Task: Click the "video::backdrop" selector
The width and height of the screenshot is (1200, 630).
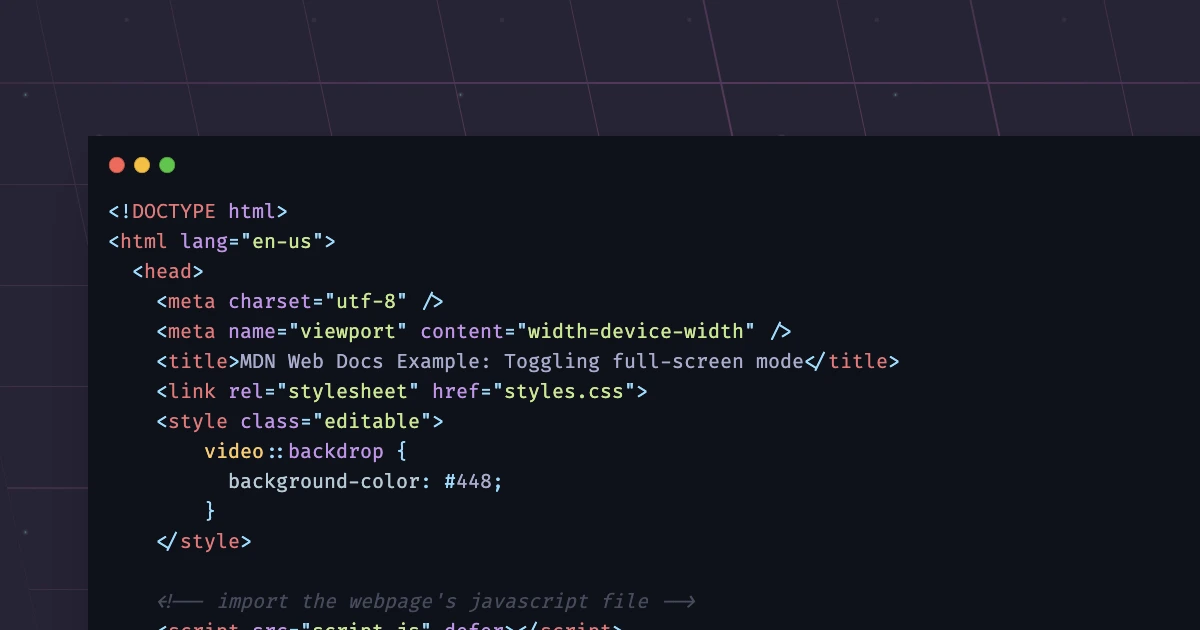Action: click(294, 451)
